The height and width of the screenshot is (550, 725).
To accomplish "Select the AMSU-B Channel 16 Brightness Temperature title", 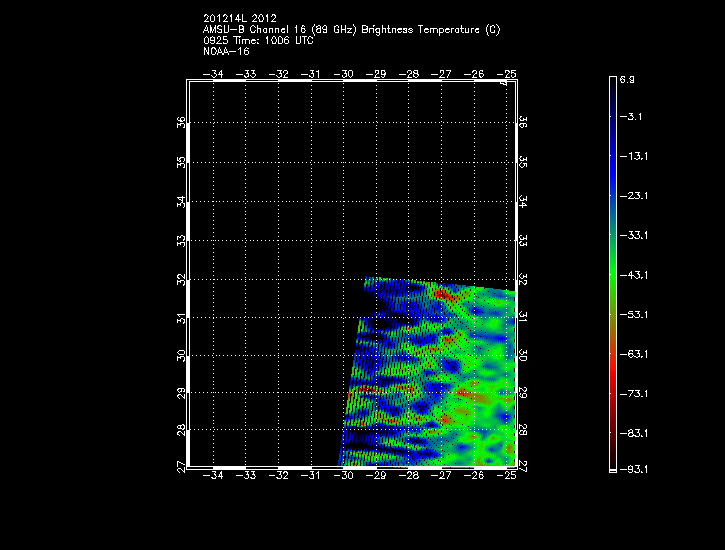I will pyautogui.click(x=351, y=30).
